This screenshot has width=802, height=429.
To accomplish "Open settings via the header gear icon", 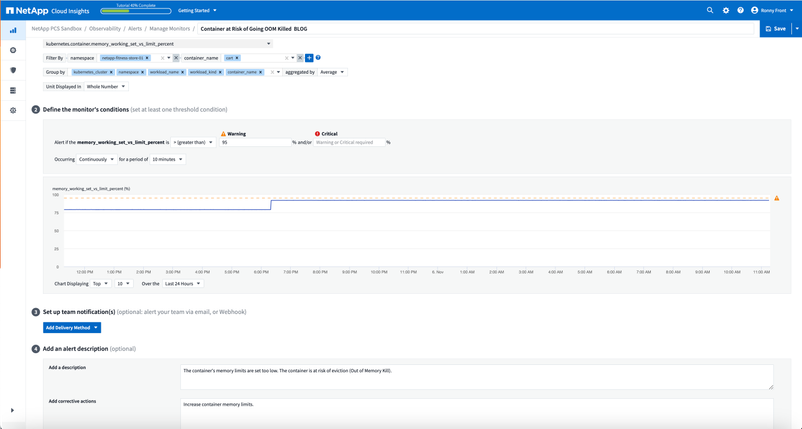I will point(726,10).
